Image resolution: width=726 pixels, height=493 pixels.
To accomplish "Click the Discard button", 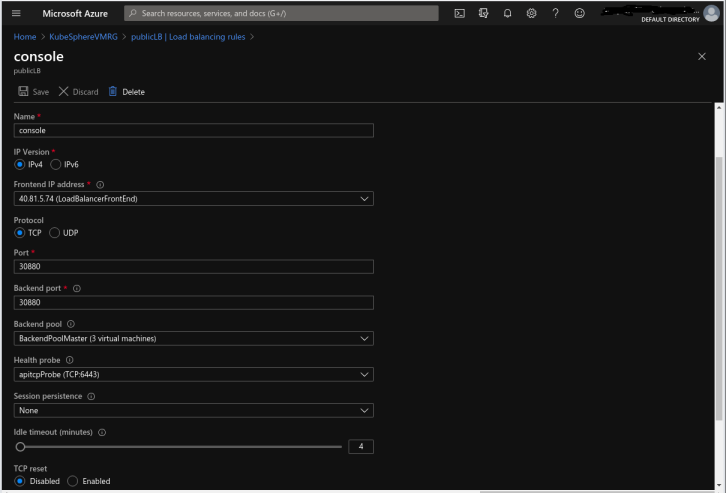I will pos(79,92).
